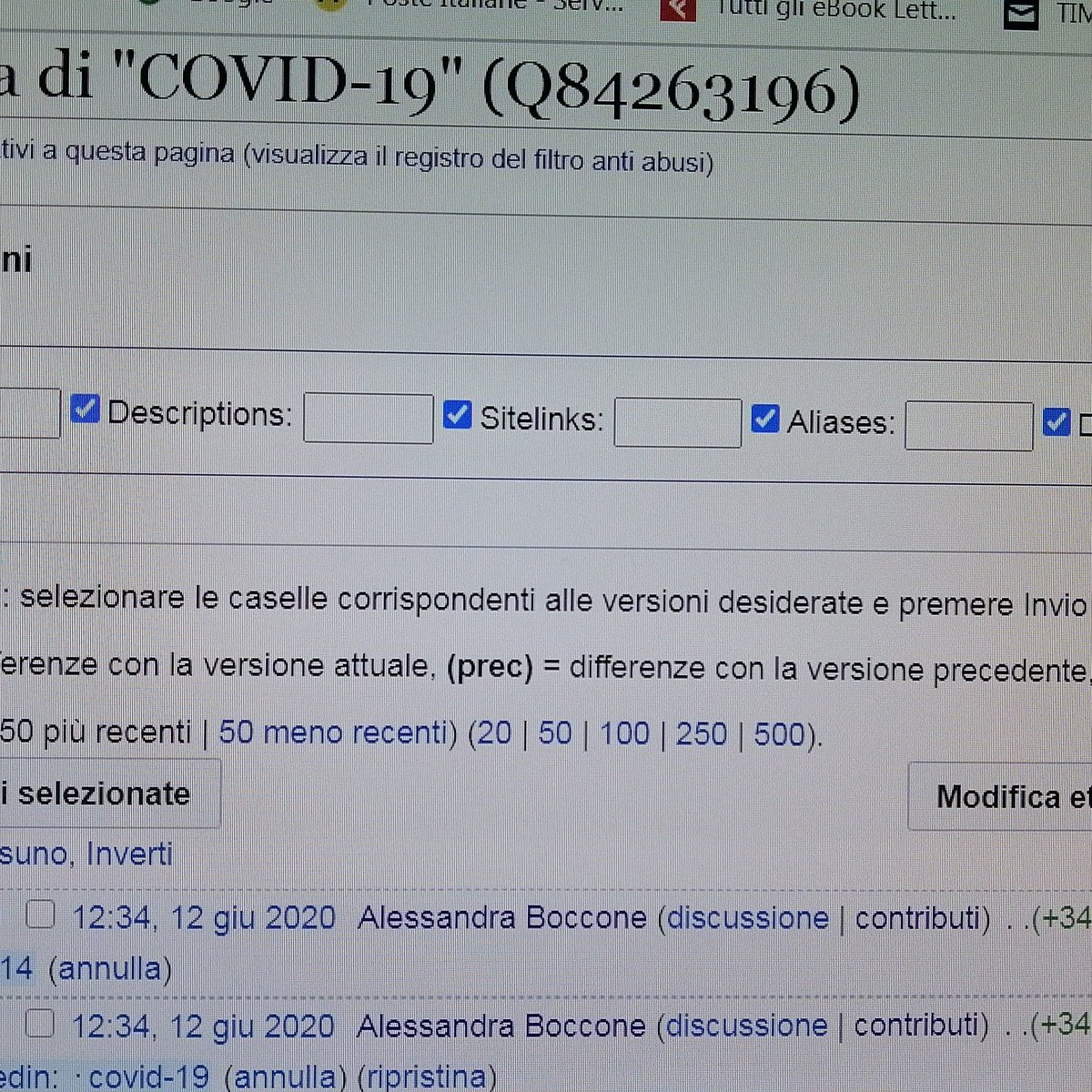Select the covid-19 ripristina revision row checkbox
1092x1092 pixels.
[x=39, y=1025]
